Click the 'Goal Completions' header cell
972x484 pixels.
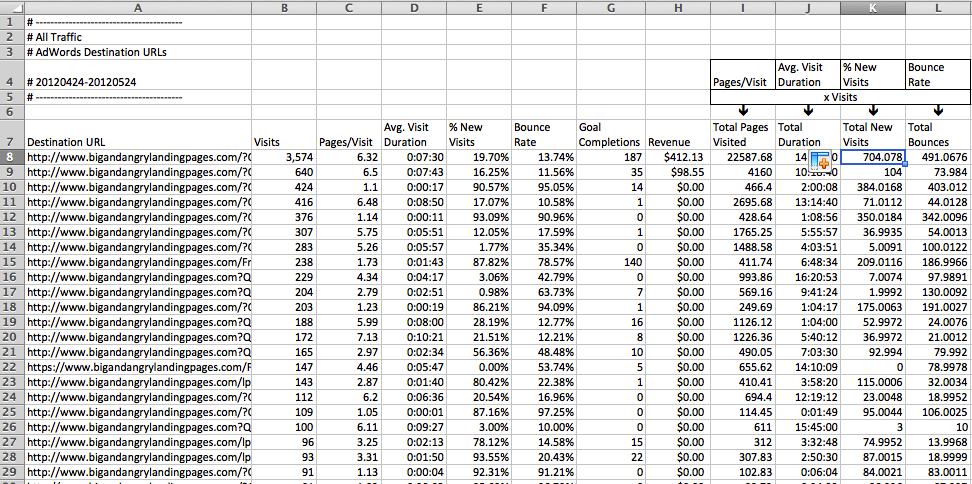click(x=609, y=134)
